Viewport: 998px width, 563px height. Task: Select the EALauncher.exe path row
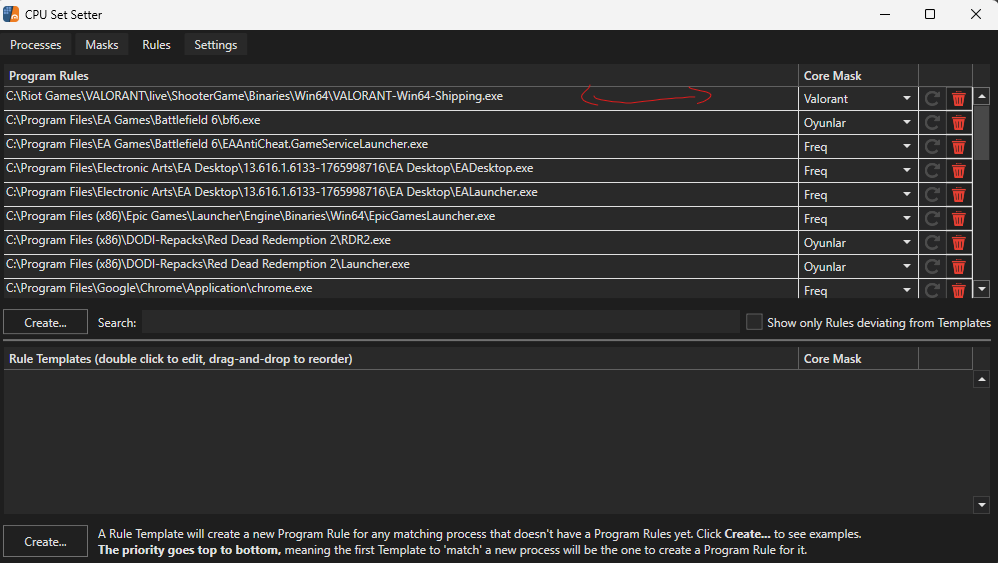(401, 195)
